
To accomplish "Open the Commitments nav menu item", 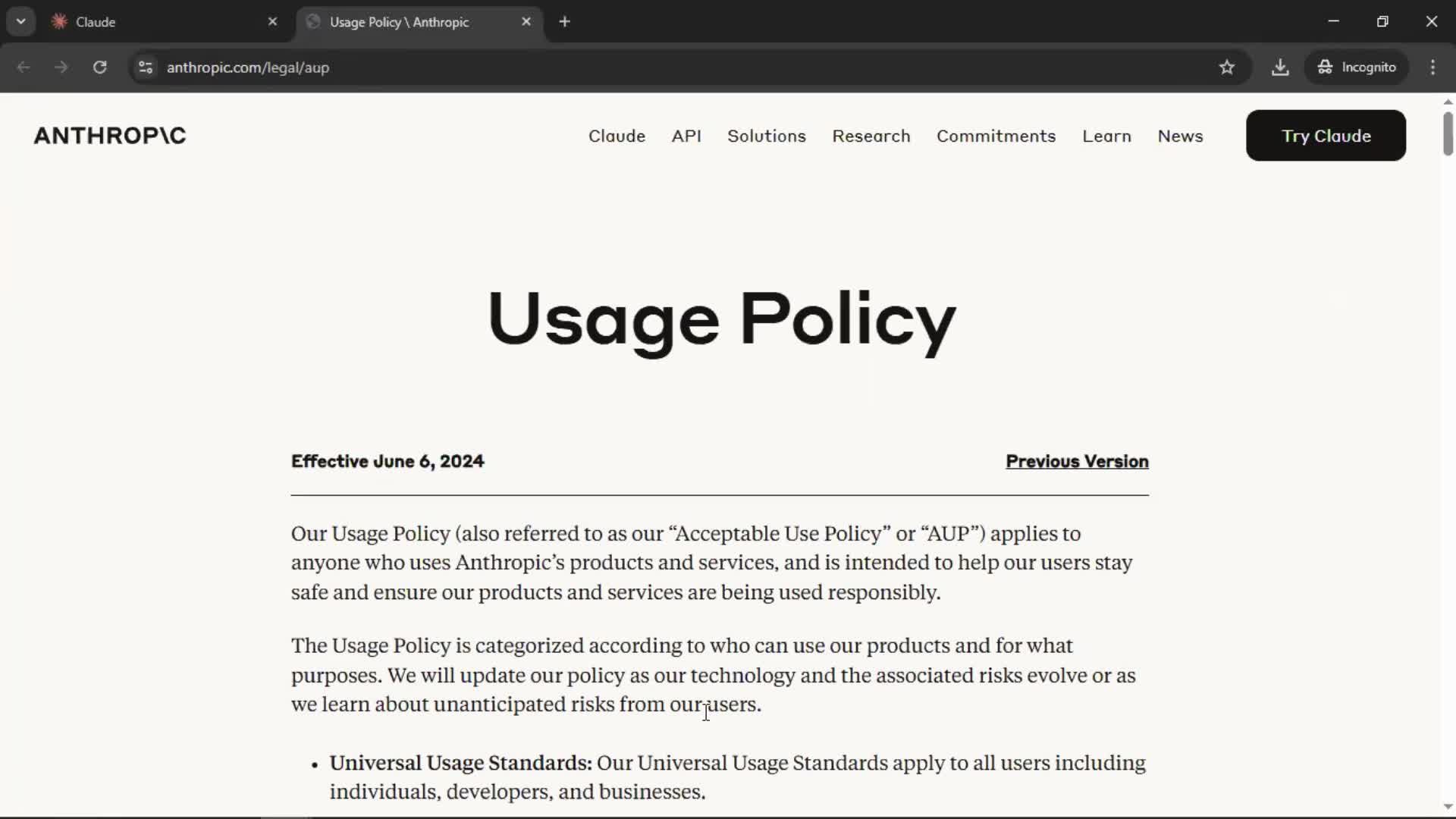I will (x=996, y=136).
